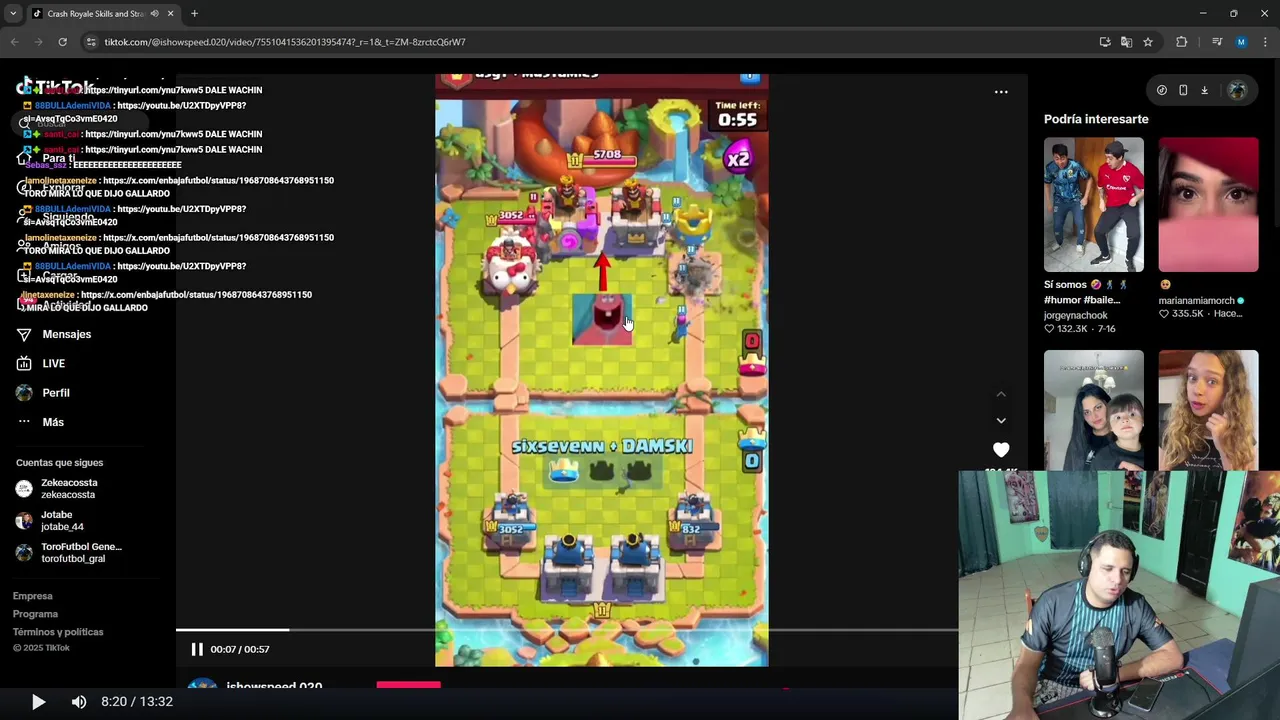
Task: Click the Mensajes paper plane icon
Action: (x=24, y=334)
